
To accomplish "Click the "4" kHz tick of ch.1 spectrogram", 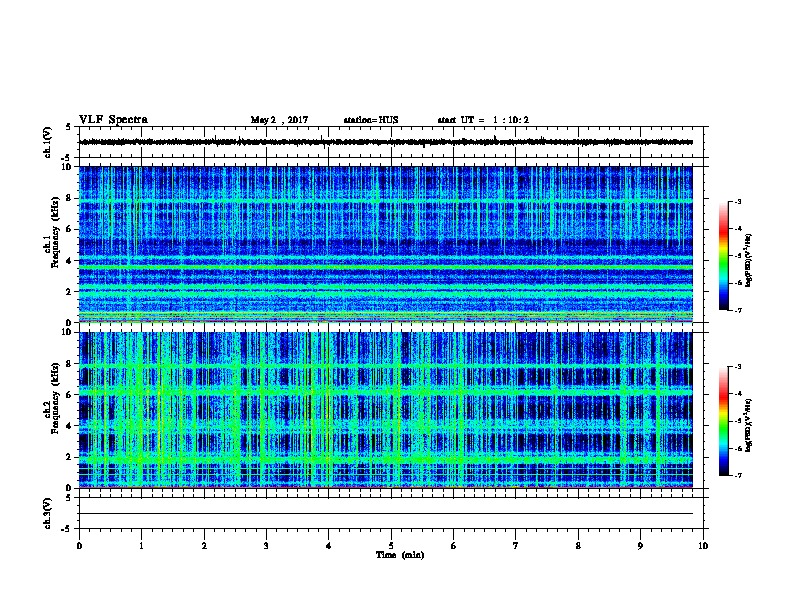I will [68, 261].
